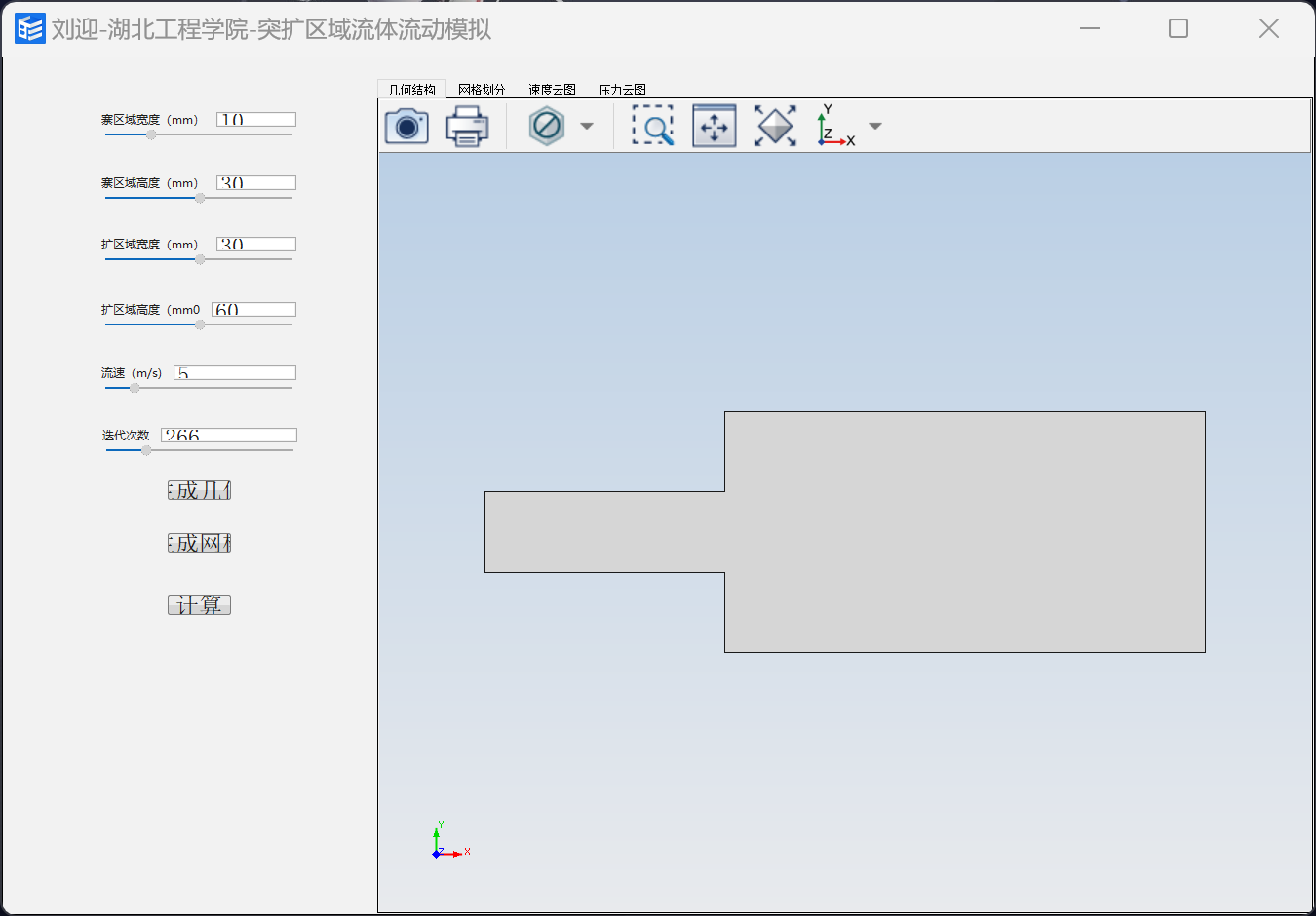Click the 迭代次数 label

click(x=126, y=436)
